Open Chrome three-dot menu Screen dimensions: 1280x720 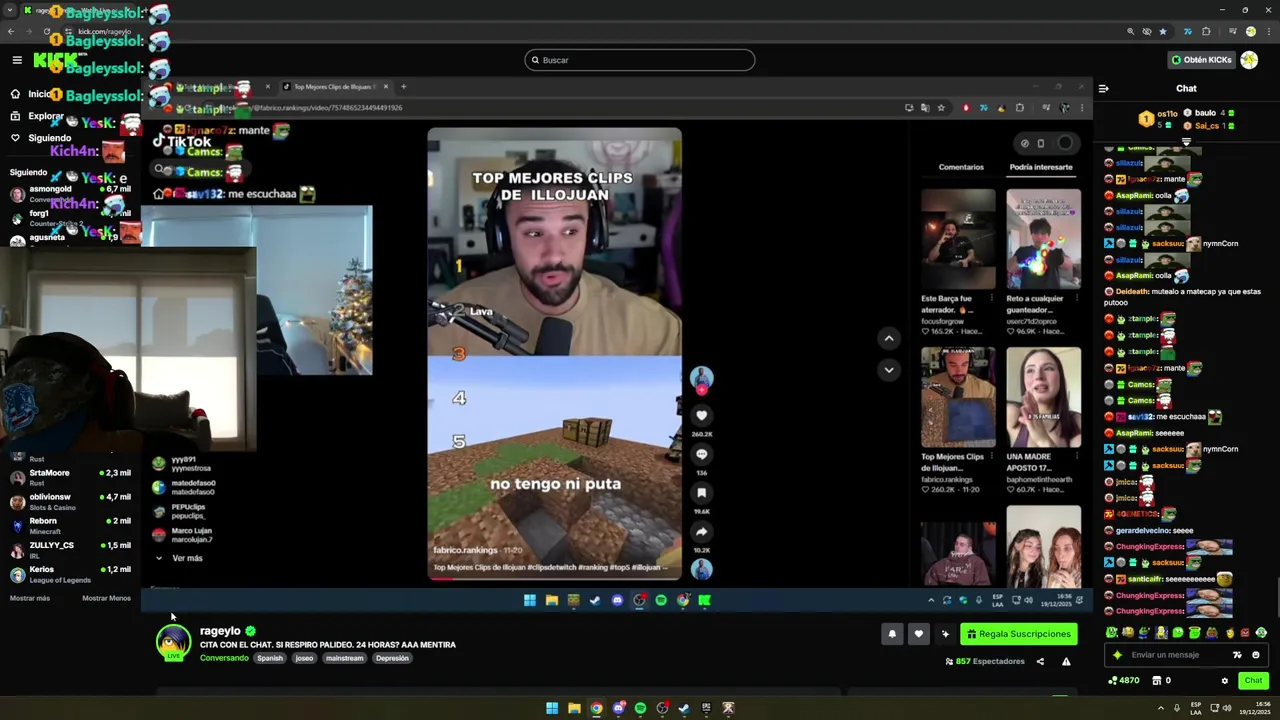1267,31
